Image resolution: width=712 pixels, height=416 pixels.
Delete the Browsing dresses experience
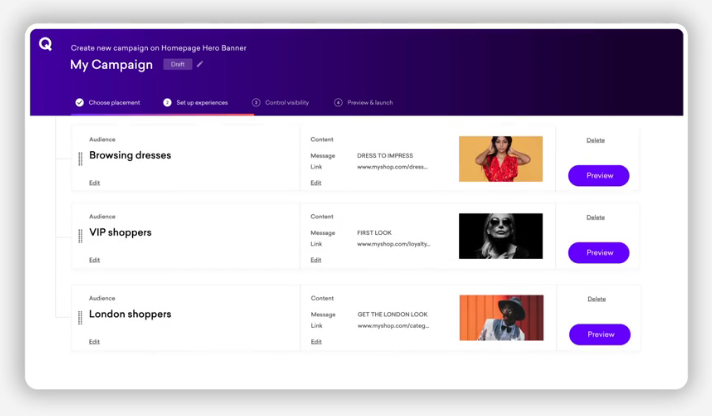click(x=595, y=140)
